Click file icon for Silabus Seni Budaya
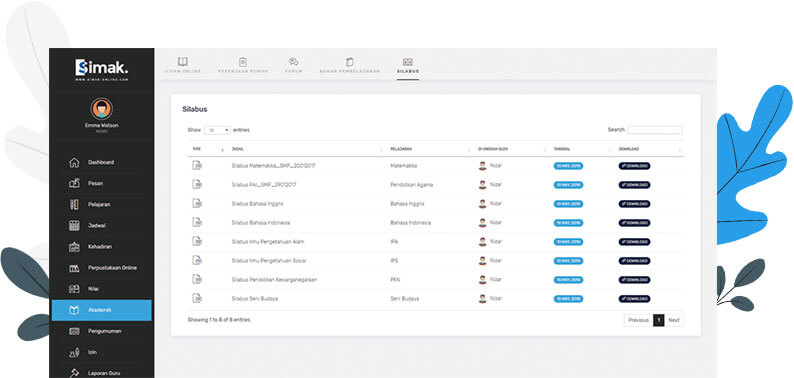Viewport: 794px width, 378px height. pos(197,298)
